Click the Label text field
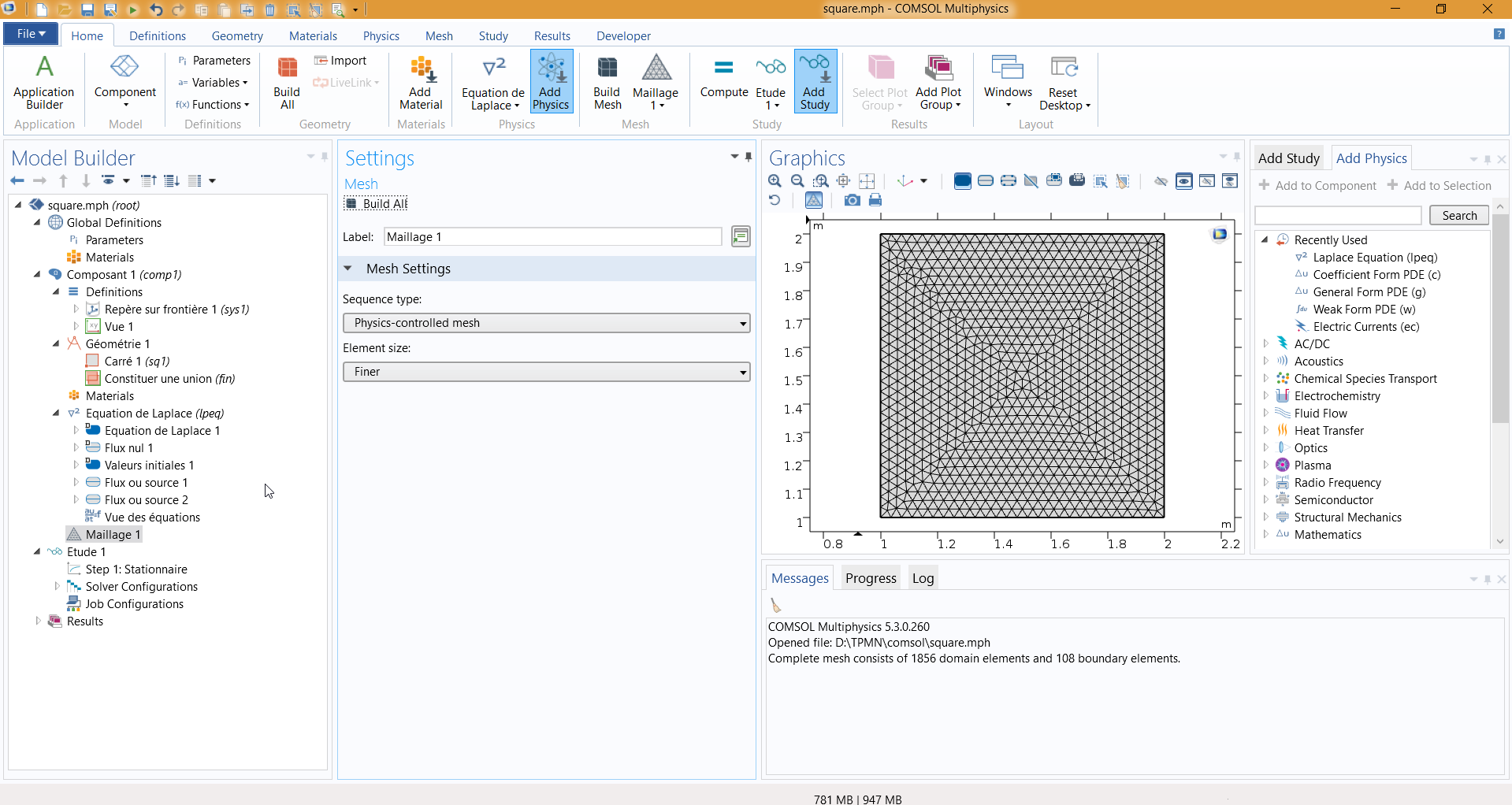The image size is (1512, 805). (x=552, y=237)
